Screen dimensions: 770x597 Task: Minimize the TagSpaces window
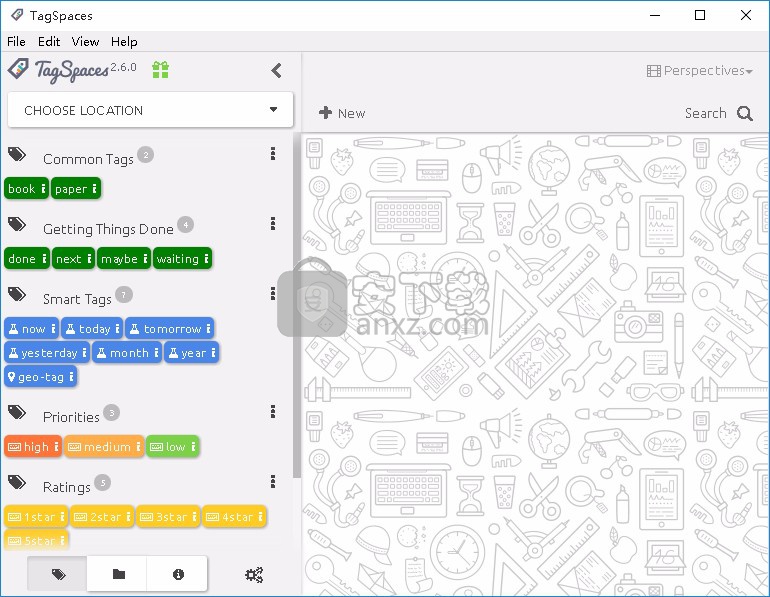click(655, 15)
